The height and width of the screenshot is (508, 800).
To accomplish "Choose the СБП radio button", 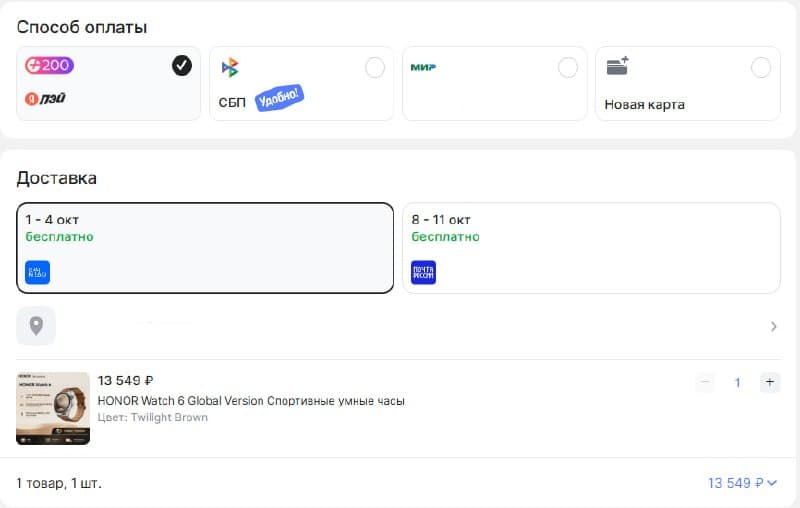I will pos(374,67).
